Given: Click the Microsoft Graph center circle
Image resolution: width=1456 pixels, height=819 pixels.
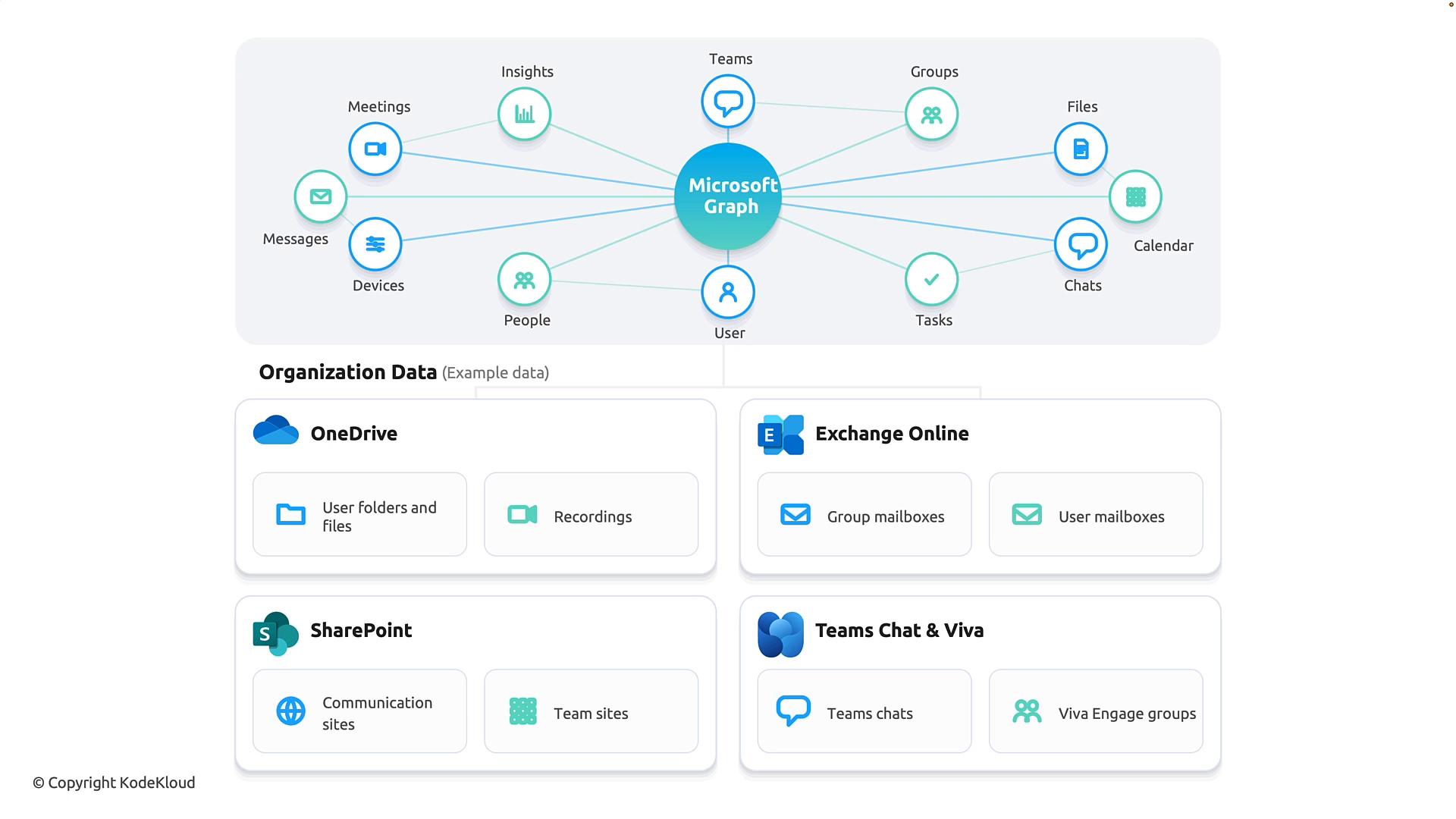Looking at the screenshot, I should [728, 196].
